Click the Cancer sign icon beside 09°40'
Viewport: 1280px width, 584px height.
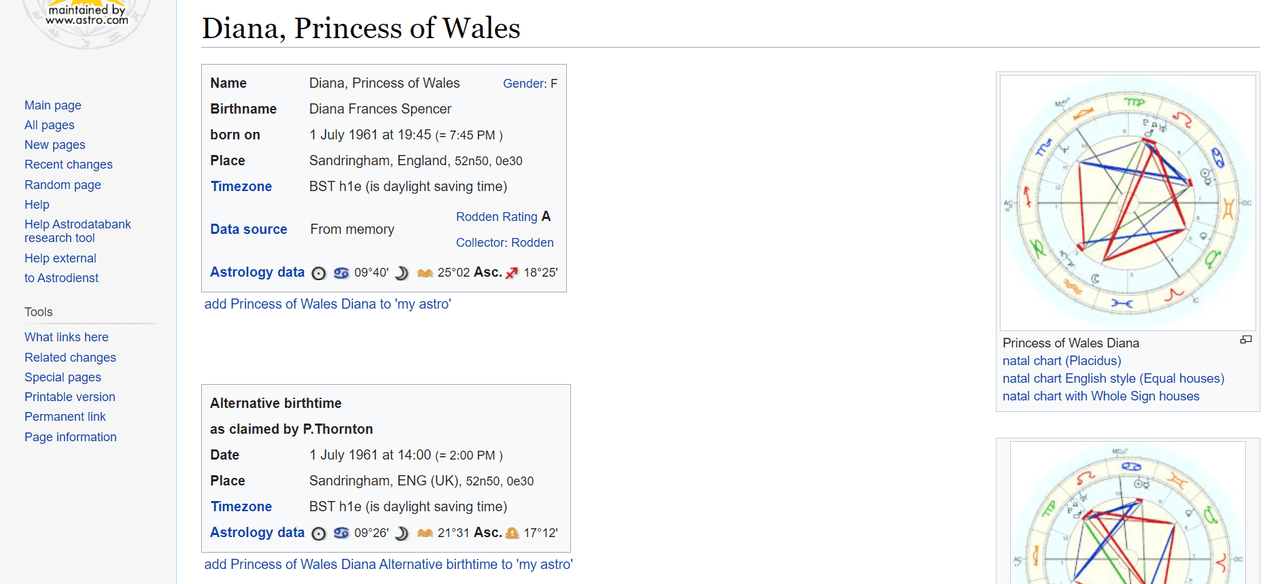341,272
